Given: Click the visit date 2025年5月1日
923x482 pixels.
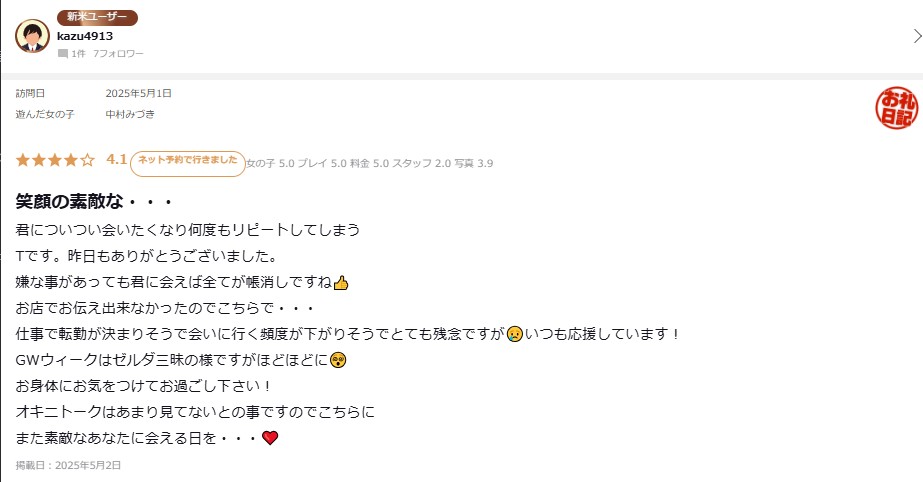Looking at the screenshot, I should pos(138,93).
